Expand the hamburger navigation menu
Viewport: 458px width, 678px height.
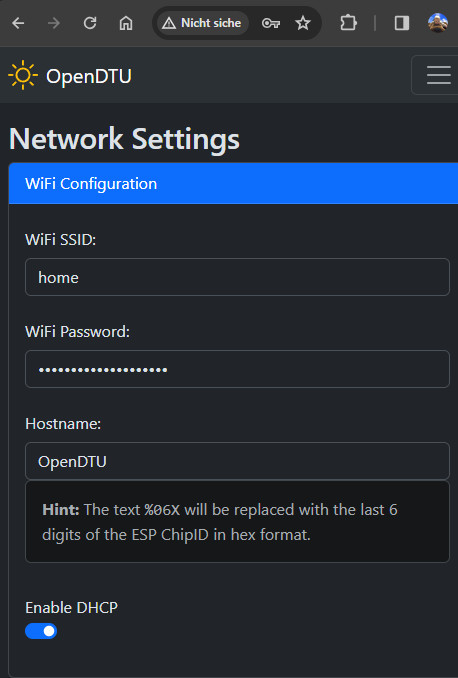tap(439, 75)
